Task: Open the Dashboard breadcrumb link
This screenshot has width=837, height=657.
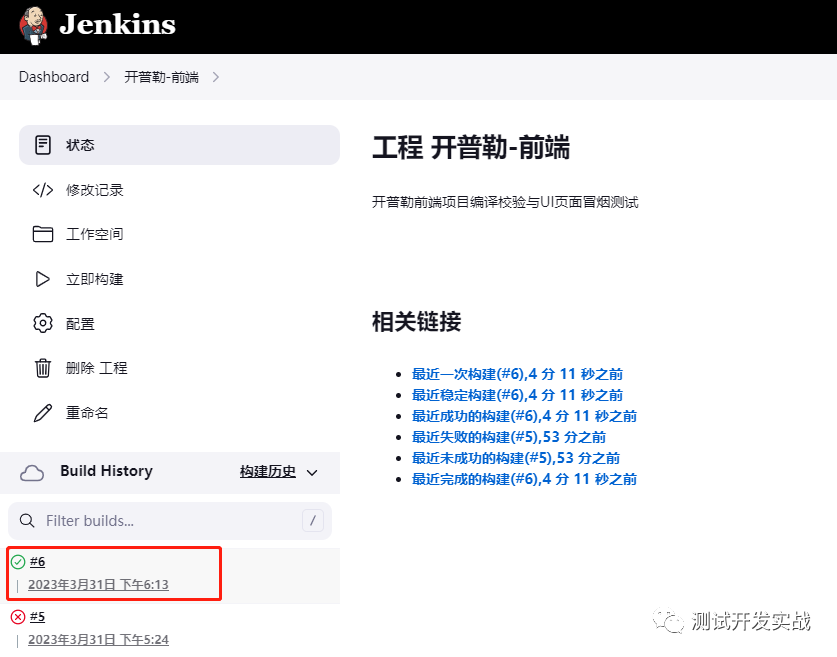Action: pos(54,77)
